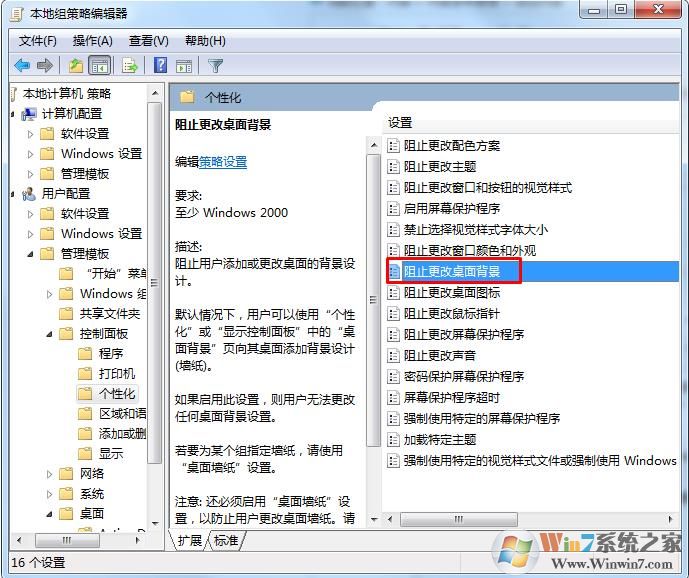
Task: Click the folder icon beside 程序
Action: [85, 353]
